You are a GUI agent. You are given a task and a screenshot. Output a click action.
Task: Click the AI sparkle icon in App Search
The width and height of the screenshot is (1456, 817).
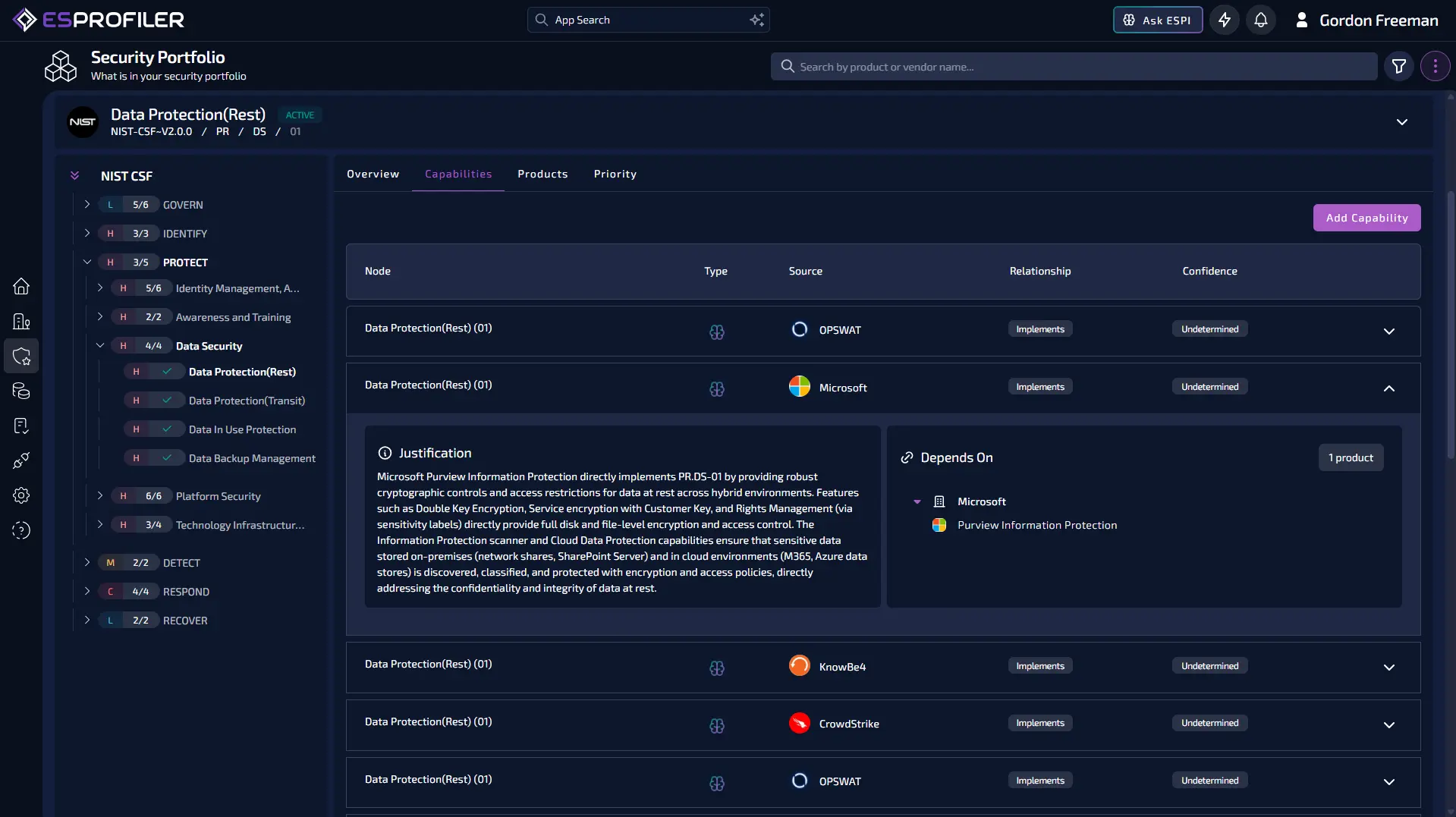pos(756,20)
